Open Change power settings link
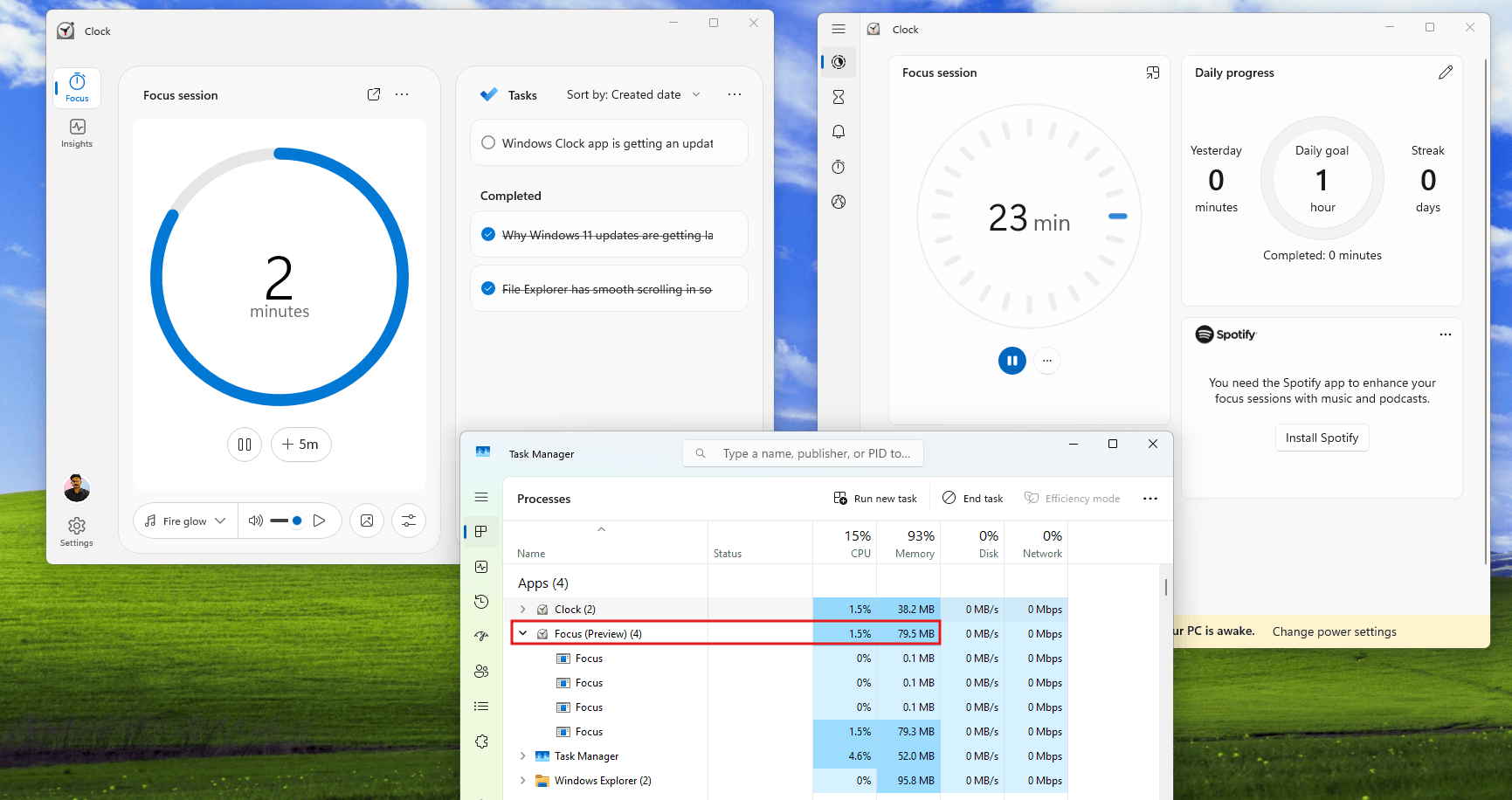Viewport: 1512px width, 800px height. click(1334, 631)
